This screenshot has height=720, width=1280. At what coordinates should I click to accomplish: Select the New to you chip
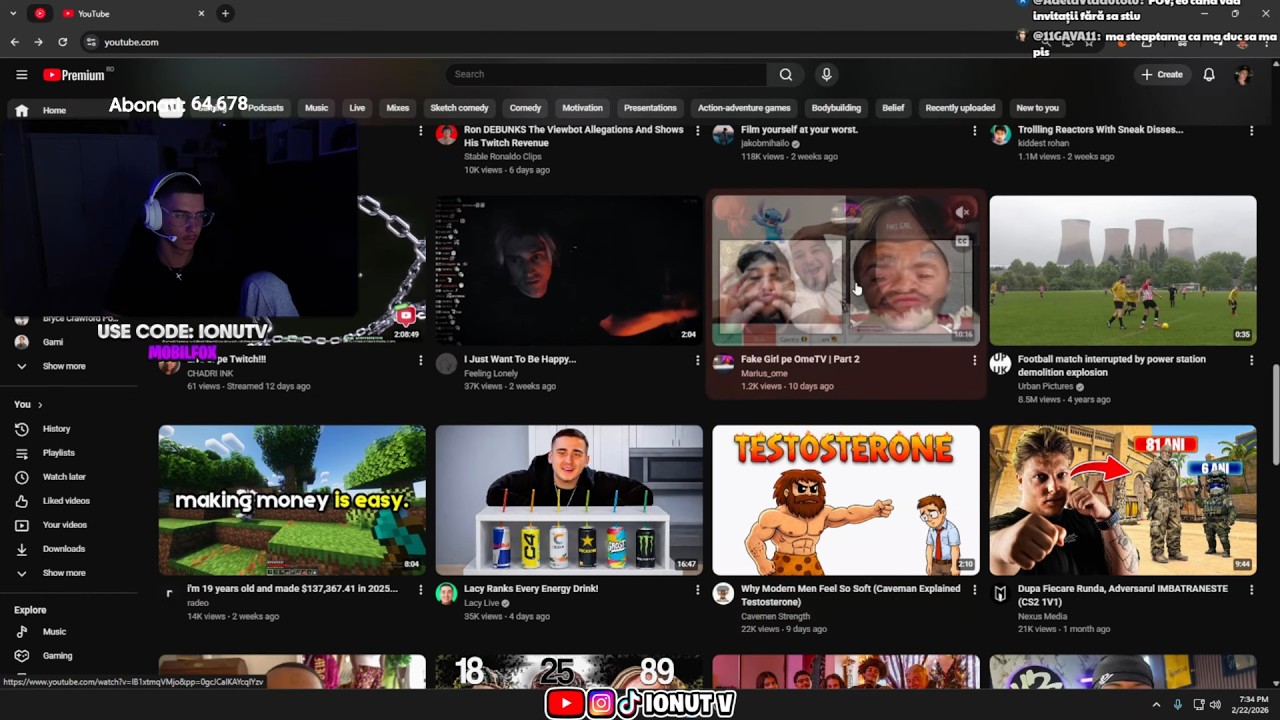coord(1037,108)
